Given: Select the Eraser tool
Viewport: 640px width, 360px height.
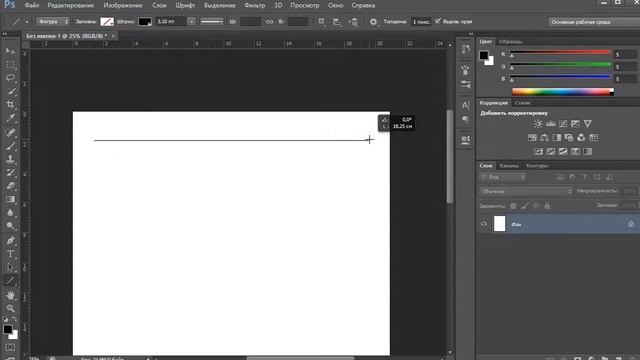Looking at the screenshot, I should (11, 186).
